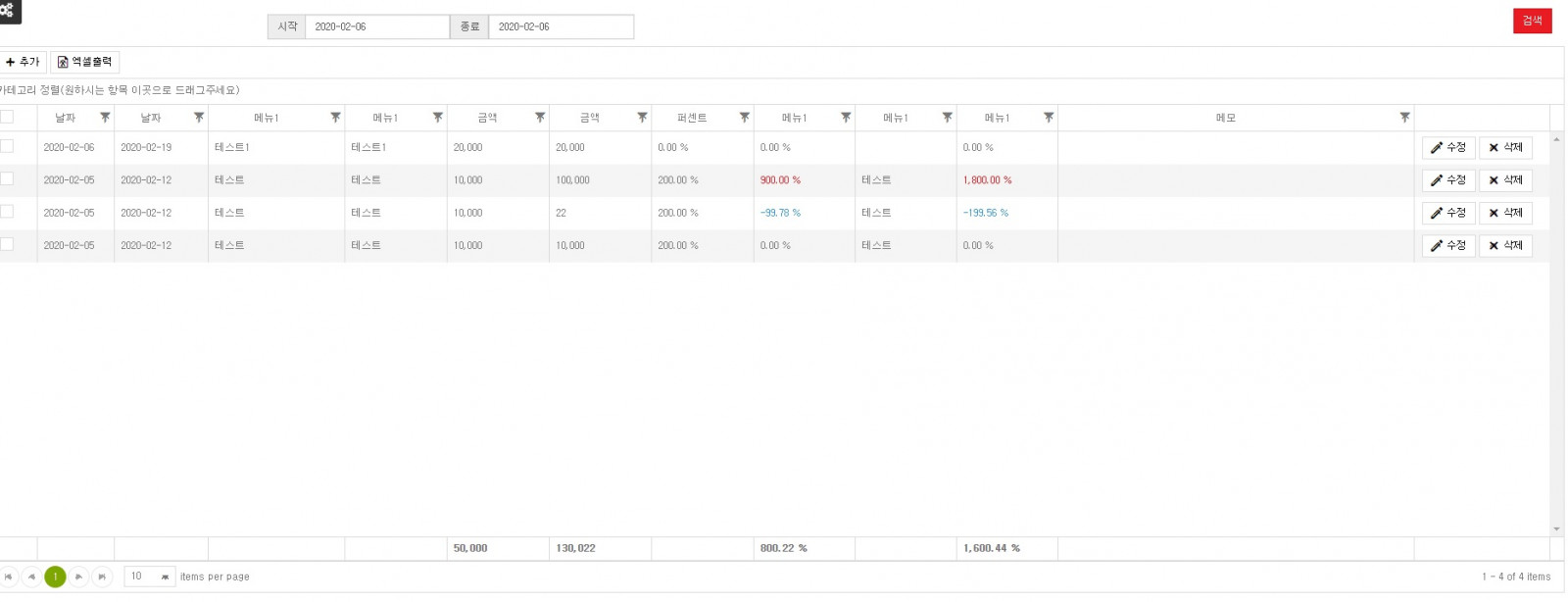Expand the items per page dropdown
Viewport: 1568px width, 602px height.
[165, 577]
